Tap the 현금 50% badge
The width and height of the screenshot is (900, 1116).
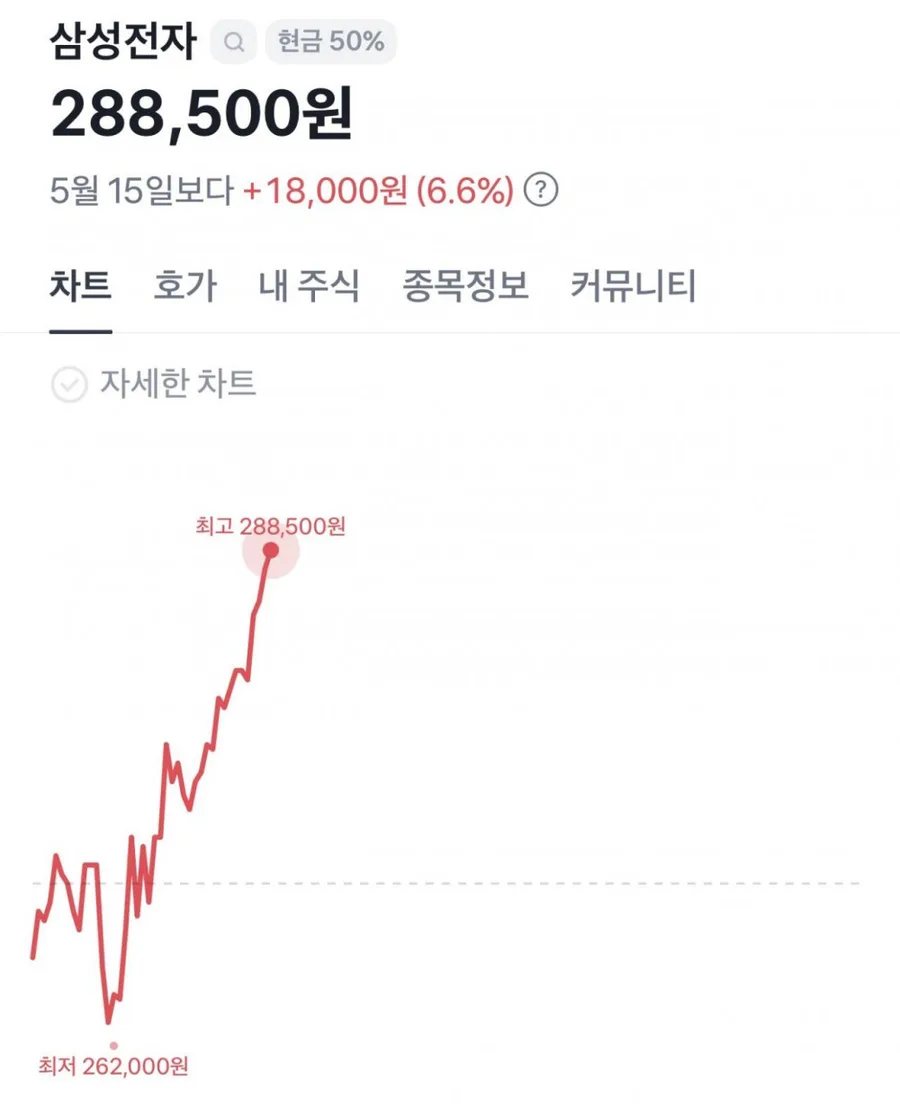331,41
